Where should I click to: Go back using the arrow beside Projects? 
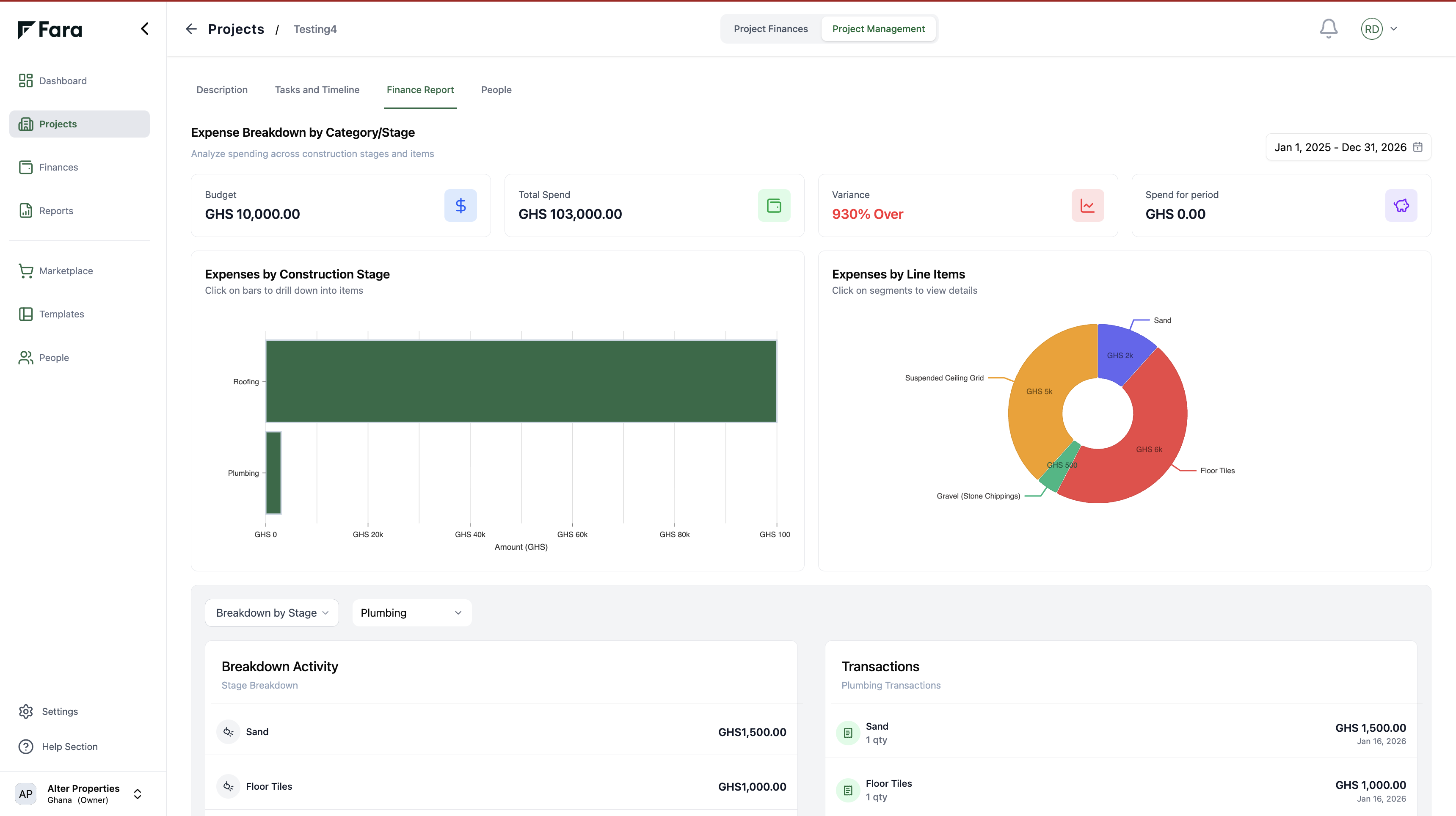coord(191,29)
